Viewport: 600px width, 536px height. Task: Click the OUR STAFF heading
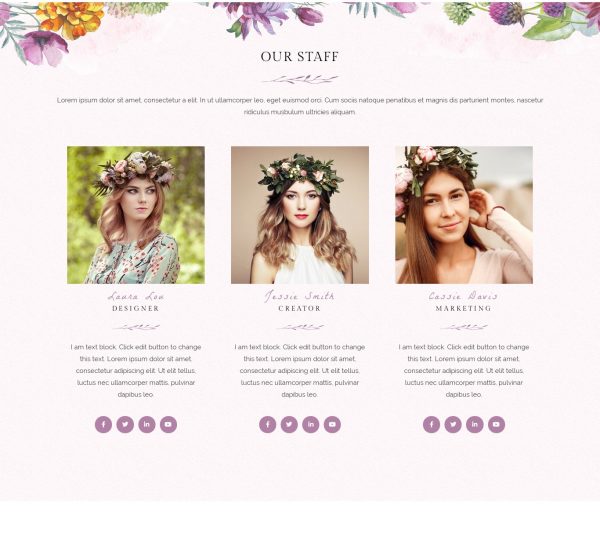[x=300, y=57]
